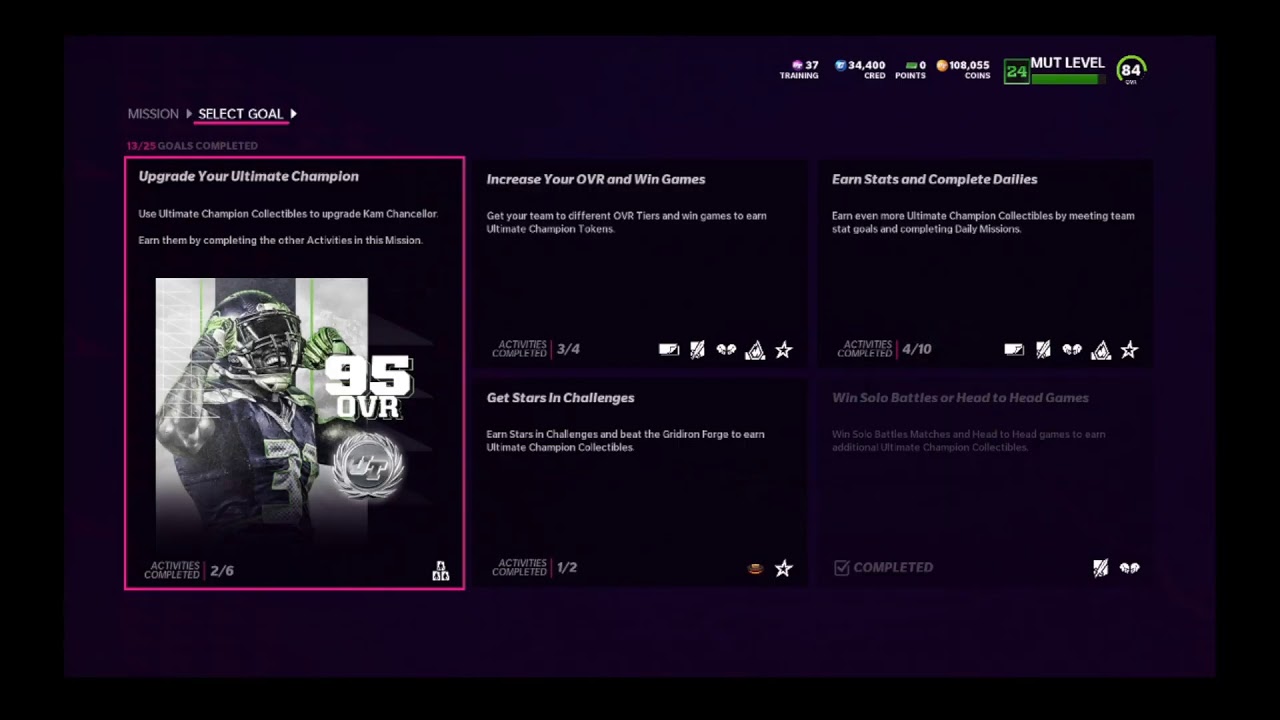The image size is (1280, 720).
Task: Click items icon in Upgrade Ultimate Champion card
Action: (x=441, y=571)
